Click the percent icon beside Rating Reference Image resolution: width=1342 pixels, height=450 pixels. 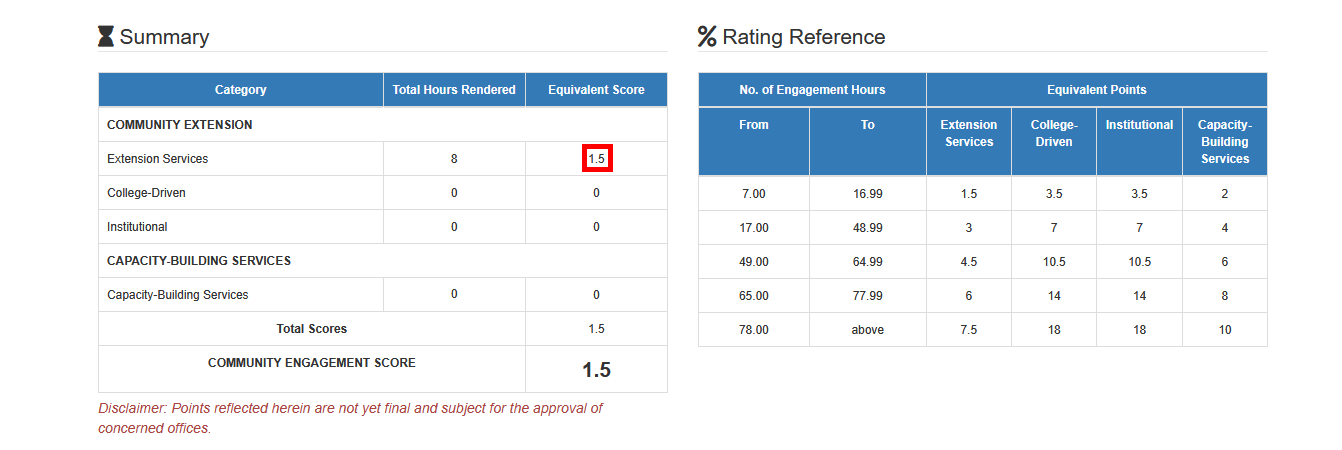707,37
